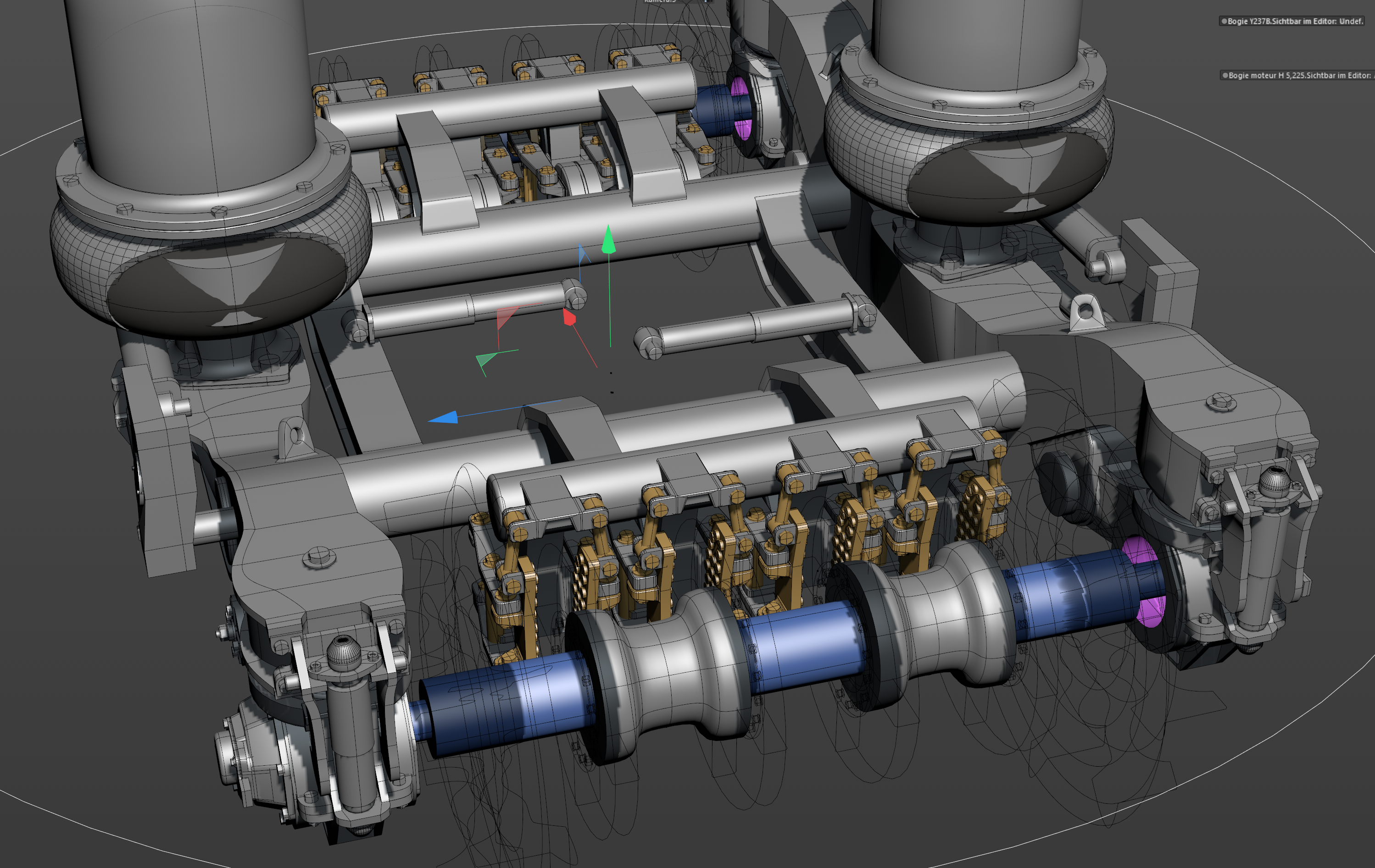Image resolution: width=1375 pixels, height=868 pixels.
Task: Pick the red plane handle of the gizmo
Action: click(x=507, y=317)
